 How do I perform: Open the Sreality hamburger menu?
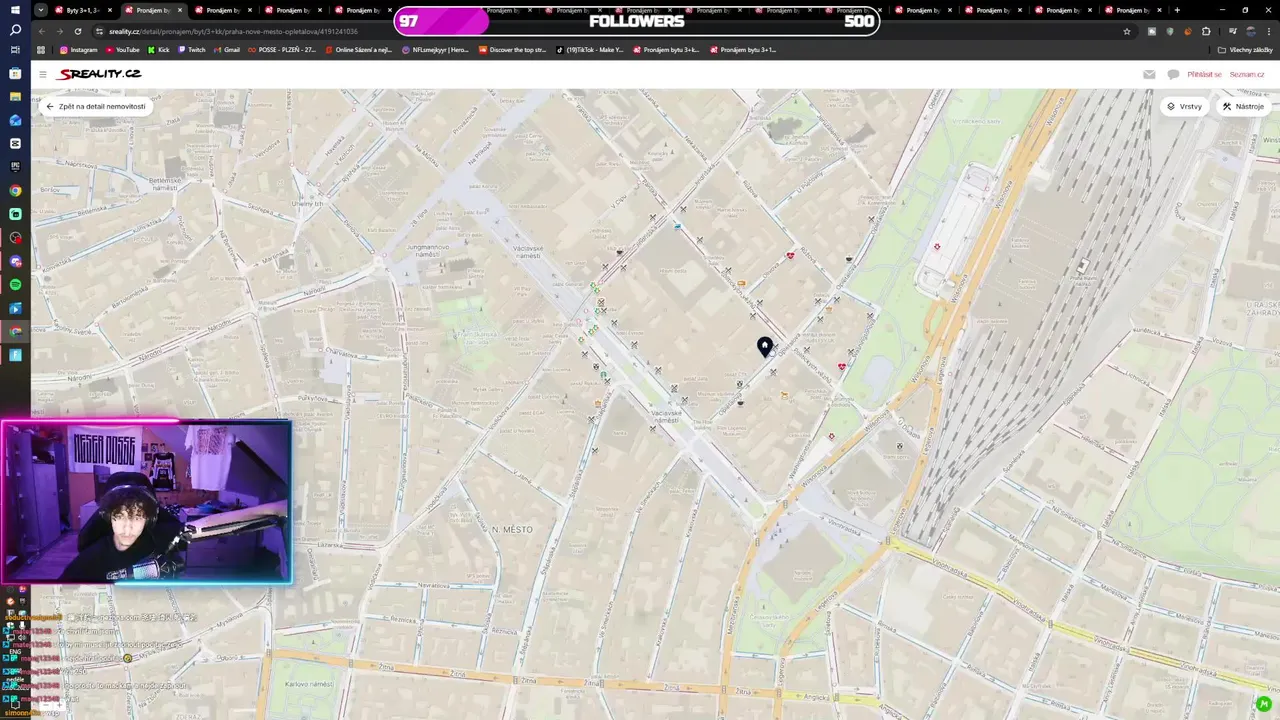point(43,74)
